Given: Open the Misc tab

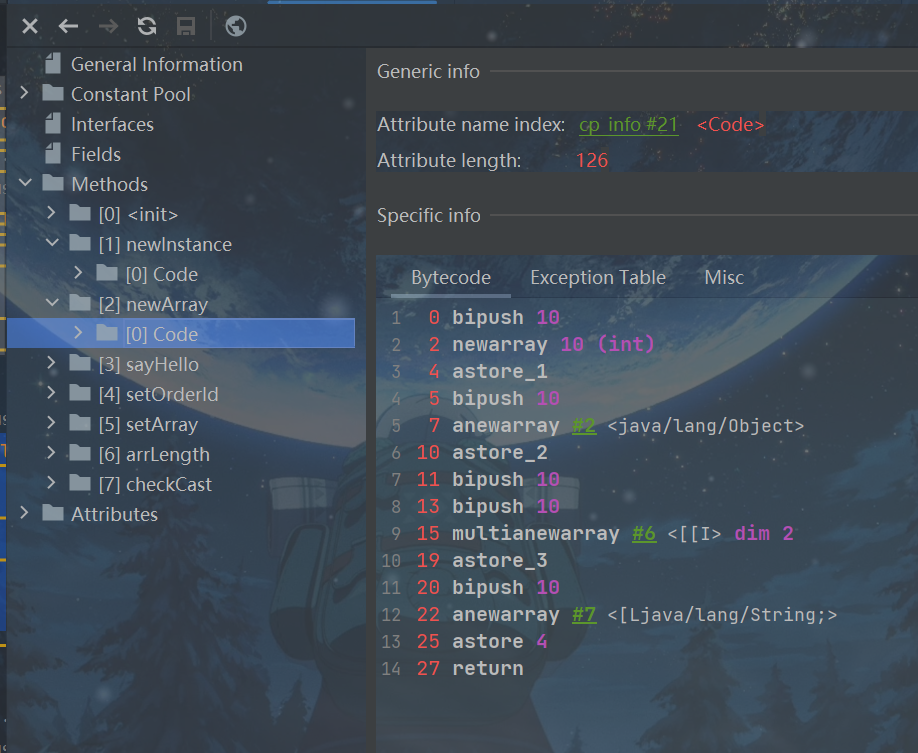Looking at the screenshot, I should pyautogui.click(x=724, y=278).
